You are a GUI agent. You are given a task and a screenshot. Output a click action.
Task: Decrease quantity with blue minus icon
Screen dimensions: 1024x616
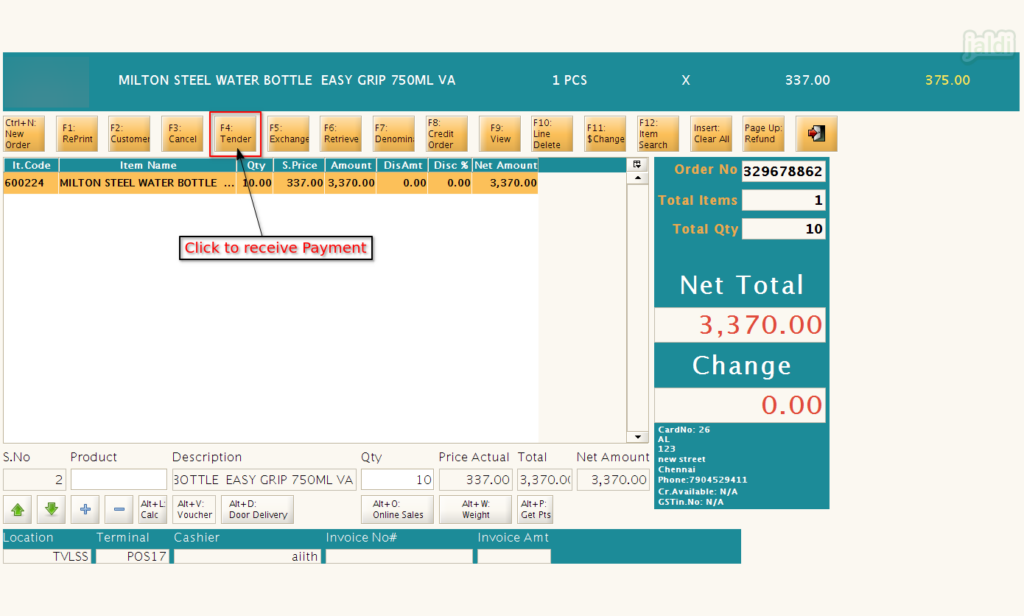click(x=119, y=510)
